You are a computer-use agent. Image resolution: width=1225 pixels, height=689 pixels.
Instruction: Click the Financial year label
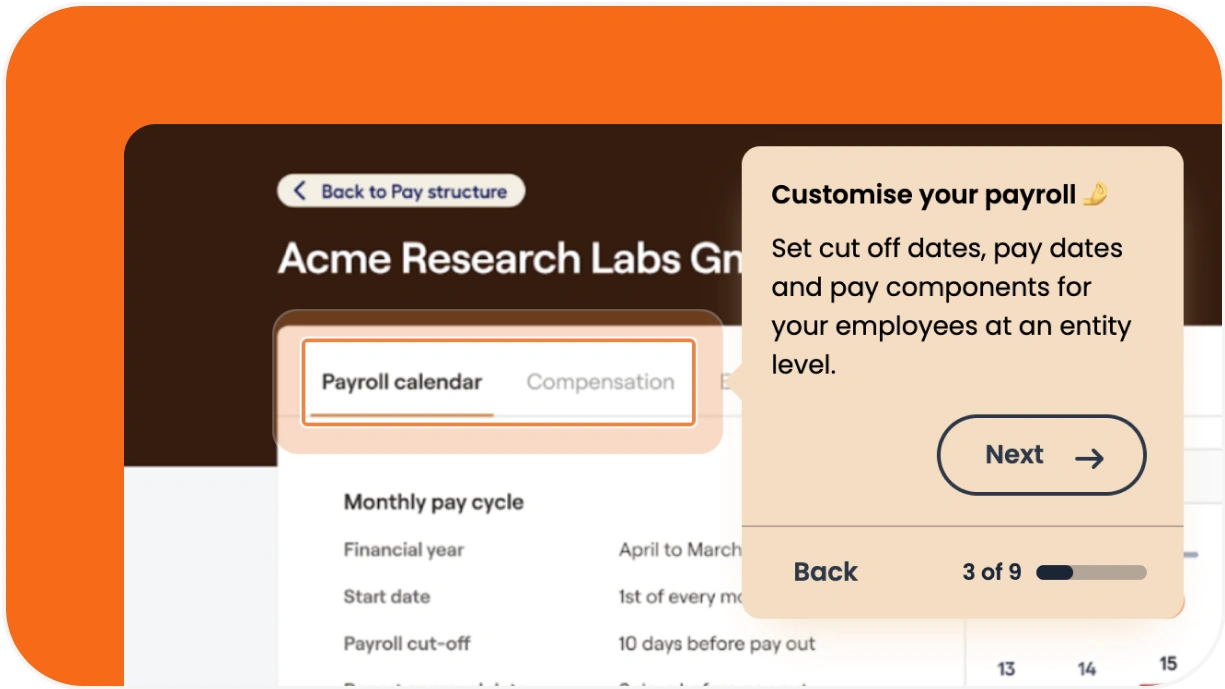coord(403,550)
